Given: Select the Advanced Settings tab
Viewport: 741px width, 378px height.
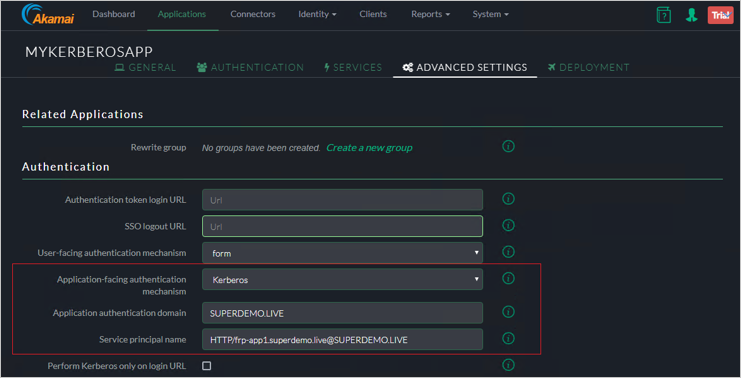Looking at the screenshot, I should click(465, 68).
